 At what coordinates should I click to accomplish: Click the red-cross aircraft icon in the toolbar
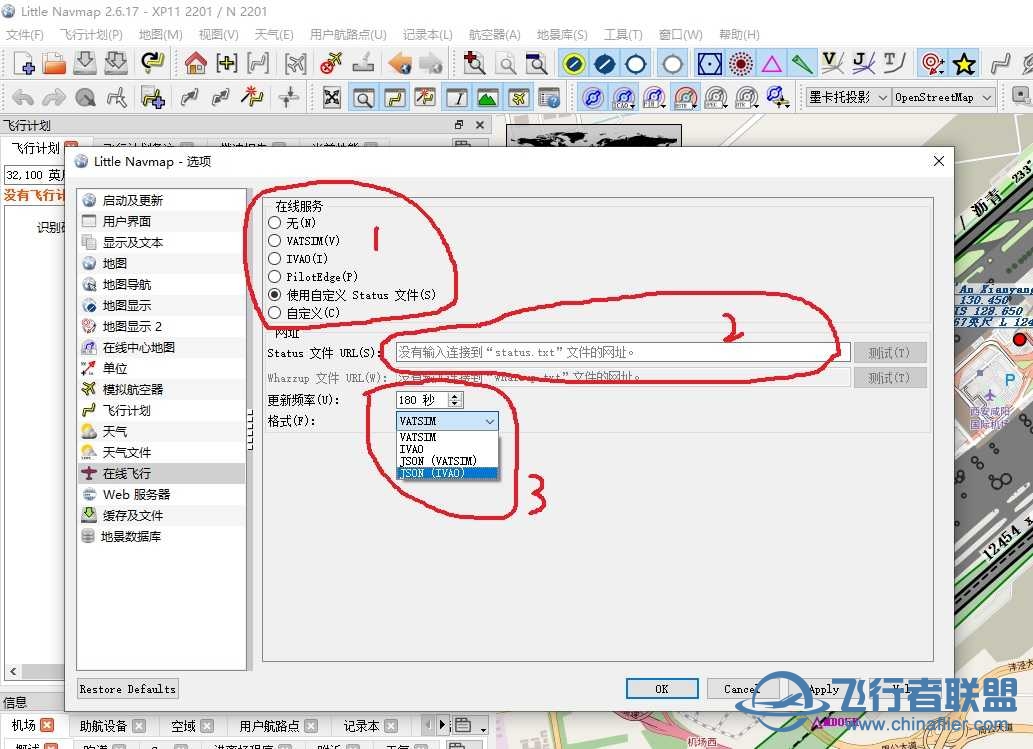pos(331,63)
